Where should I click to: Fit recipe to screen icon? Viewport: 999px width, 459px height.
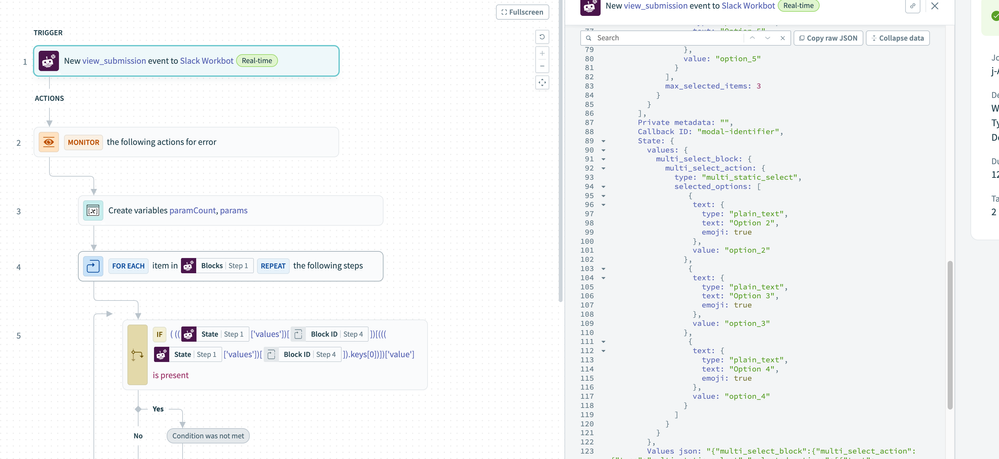point(542,82)
